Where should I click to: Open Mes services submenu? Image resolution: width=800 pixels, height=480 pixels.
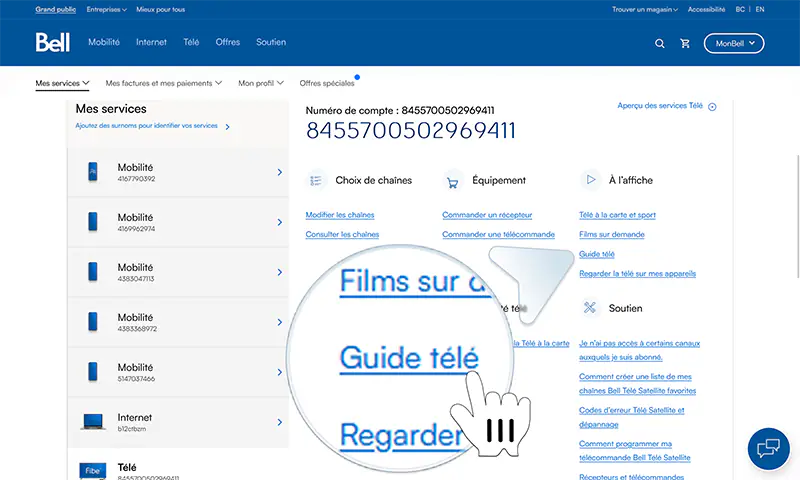[x=62, y=83]
